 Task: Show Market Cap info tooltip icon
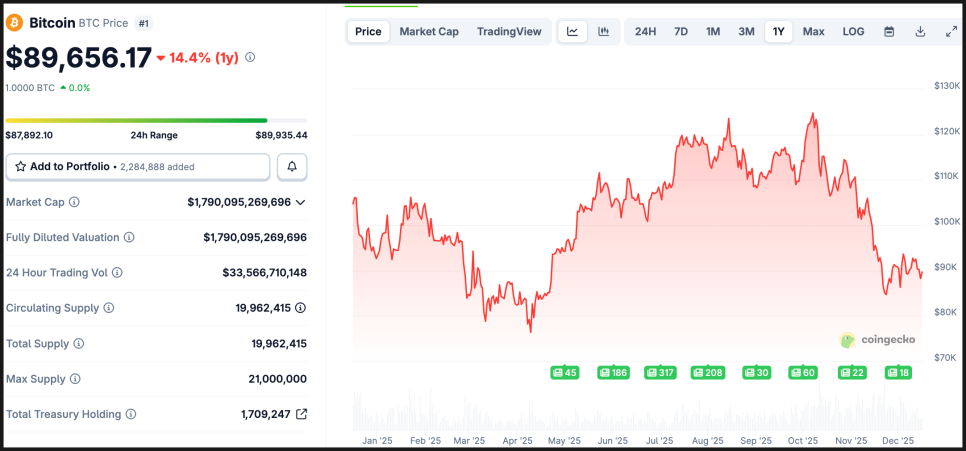point(74,202)
